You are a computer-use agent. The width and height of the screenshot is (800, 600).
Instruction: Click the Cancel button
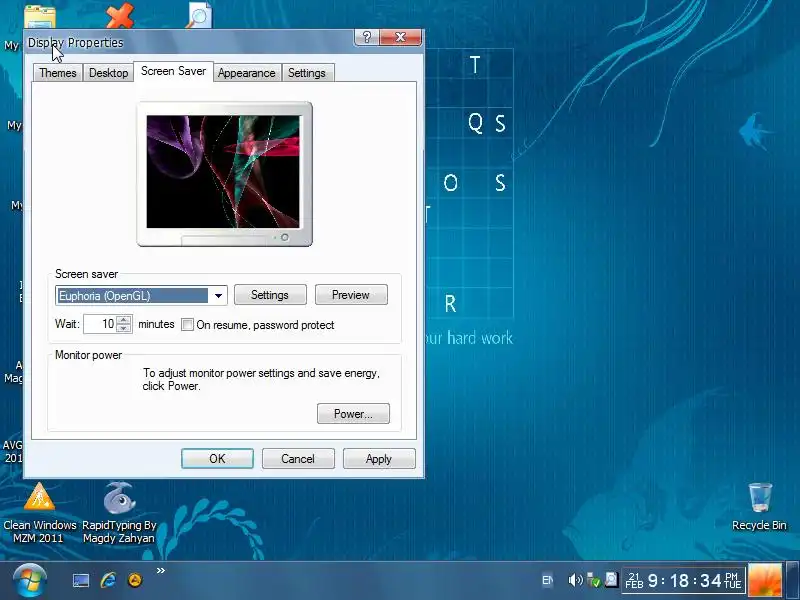click(298, 459)
